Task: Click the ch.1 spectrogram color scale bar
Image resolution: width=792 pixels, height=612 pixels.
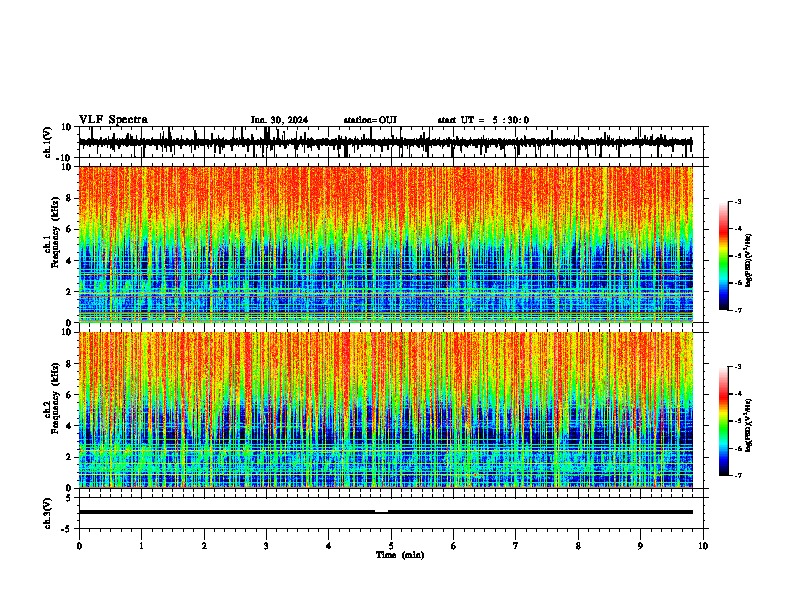Action: [x=724, y=256]
